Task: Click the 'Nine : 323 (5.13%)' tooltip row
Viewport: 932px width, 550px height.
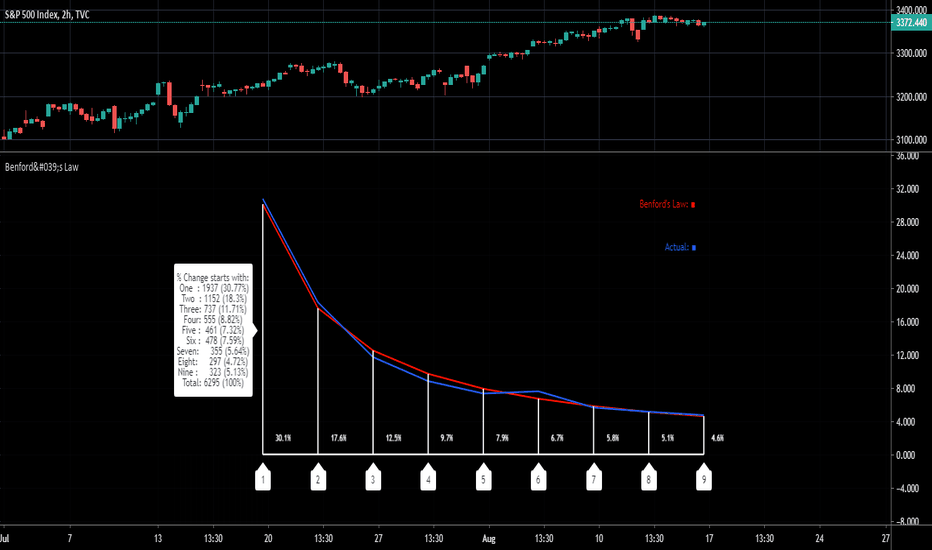Action: [x=213, y=372]
